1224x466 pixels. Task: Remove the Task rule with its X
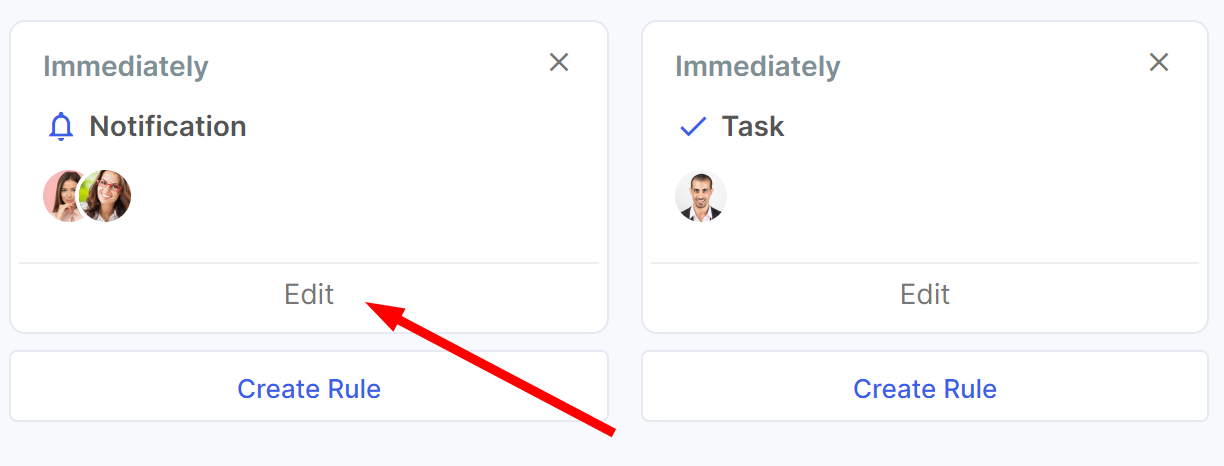[x=1159, y=62]
